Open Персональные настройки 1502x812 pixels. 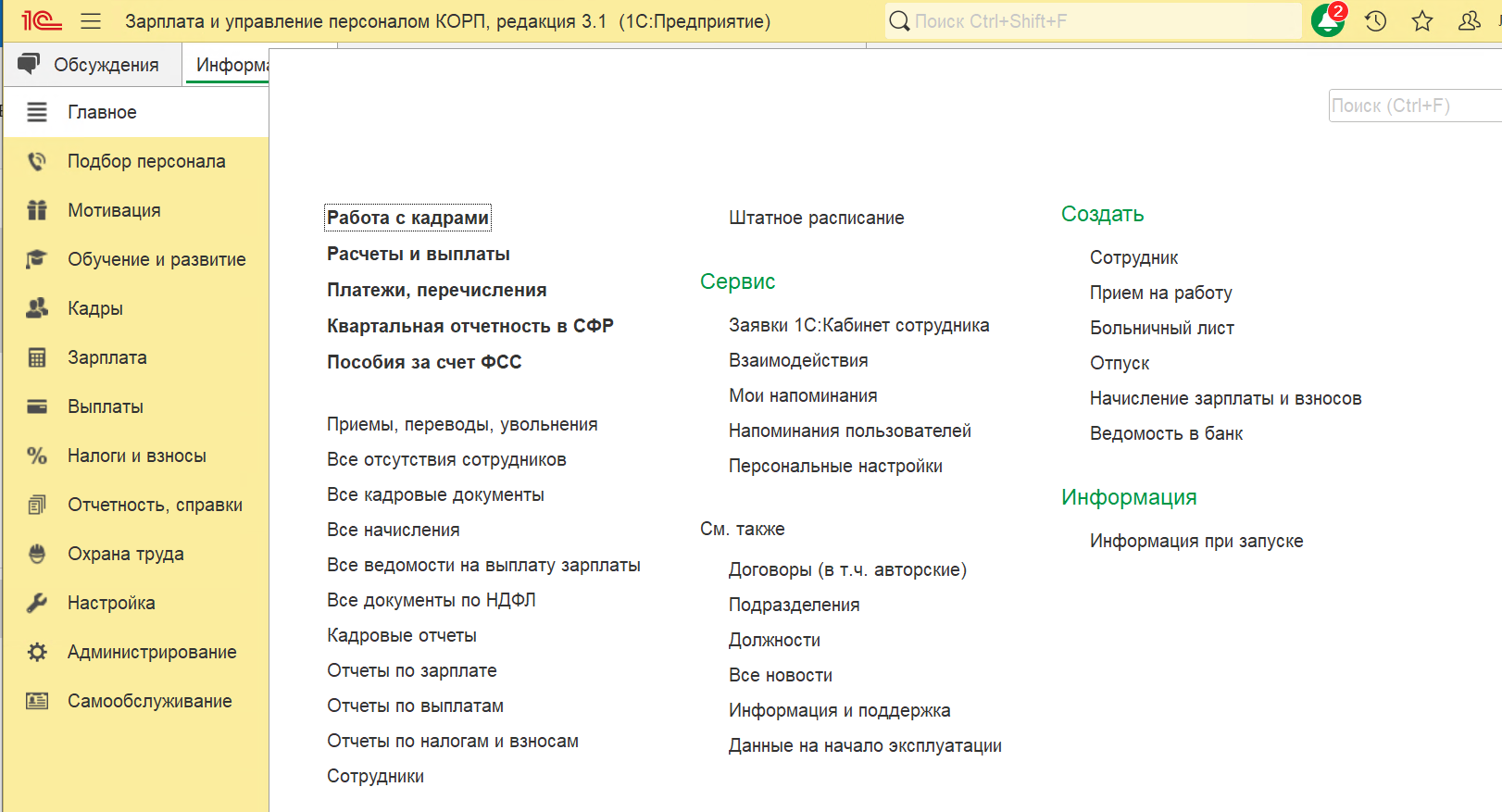pyautogui.click(x=835, y=466)
